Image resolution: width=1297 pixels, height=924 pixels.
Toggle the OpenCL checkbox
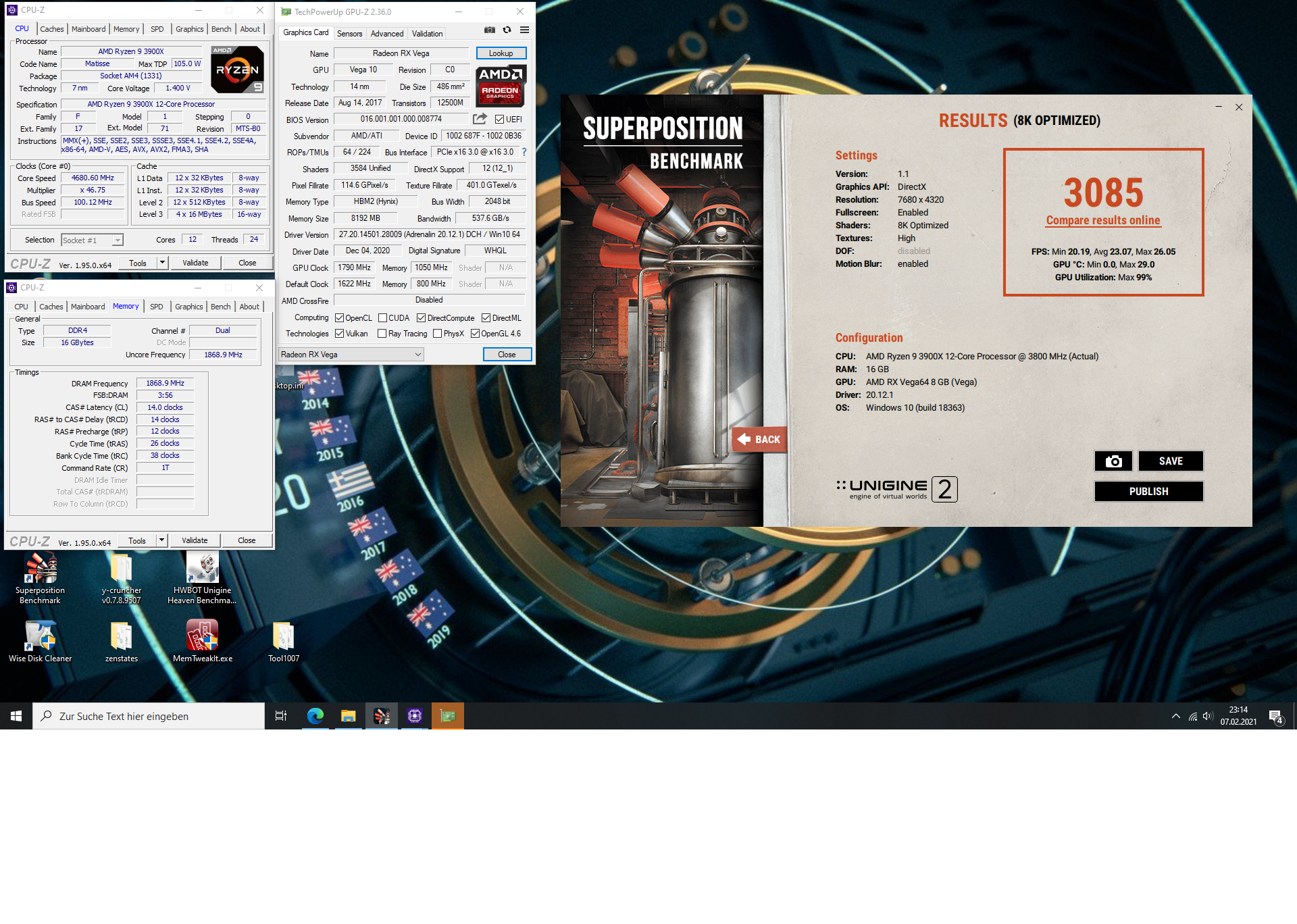click(x=339, y=318)
